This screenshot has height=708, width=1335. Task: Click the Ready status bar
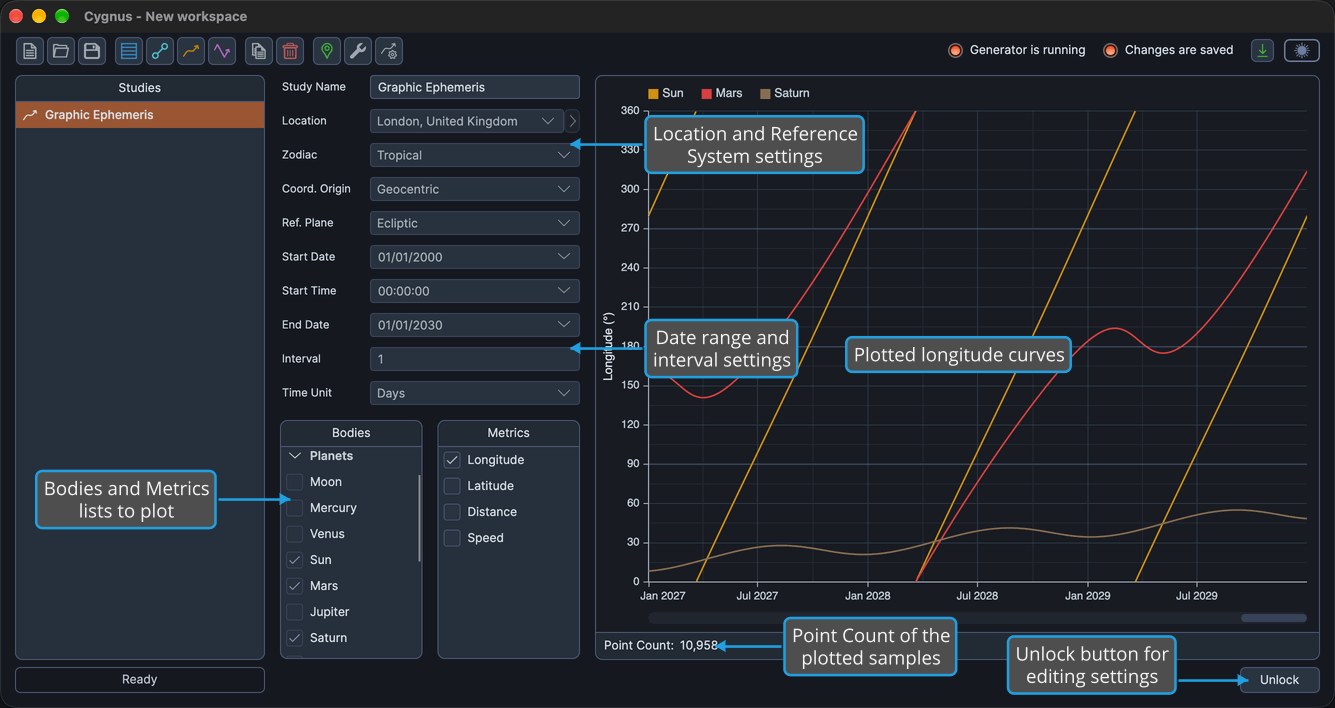coord(140,680)
